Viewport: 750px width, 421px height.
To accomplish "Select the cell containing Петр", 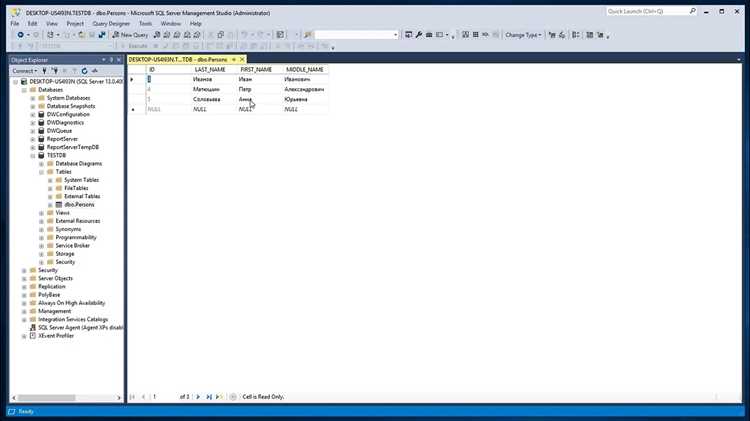I will (x=260, y=89).
